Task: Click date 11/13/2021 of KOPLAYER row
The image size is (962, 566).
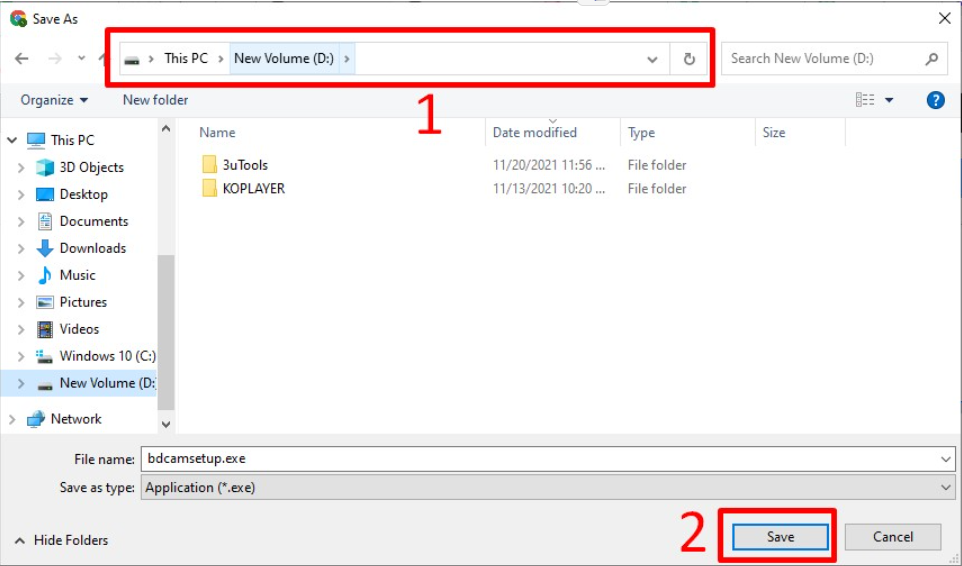Action: (x=548, y=188)
